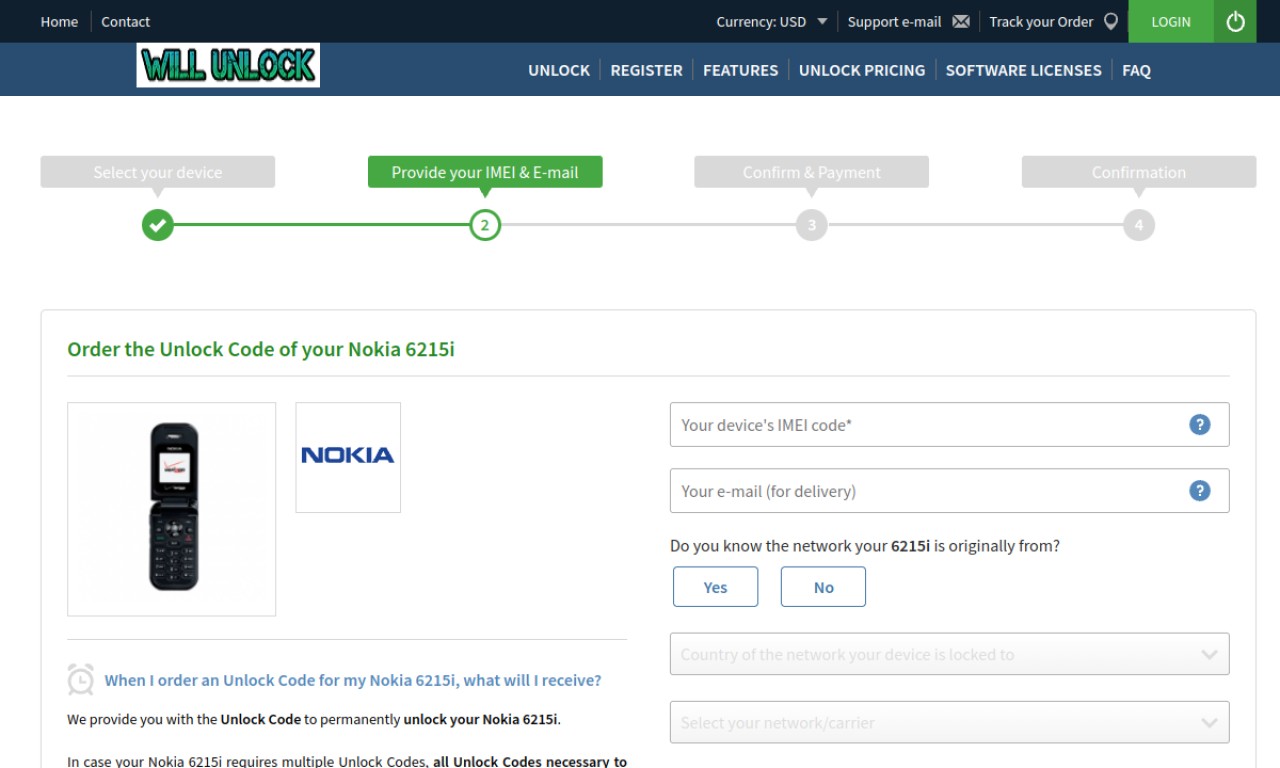Click the device's IMEI code input field
The image size is (1280, 768).
pyautogui.click(x=949, y=425)
